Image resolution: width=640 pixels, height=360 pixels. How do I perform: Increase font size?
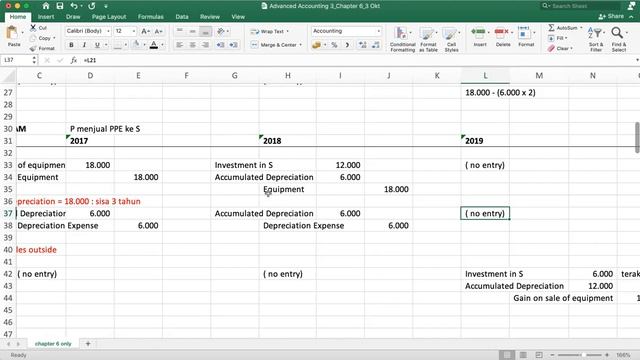[x=145, y=31]
